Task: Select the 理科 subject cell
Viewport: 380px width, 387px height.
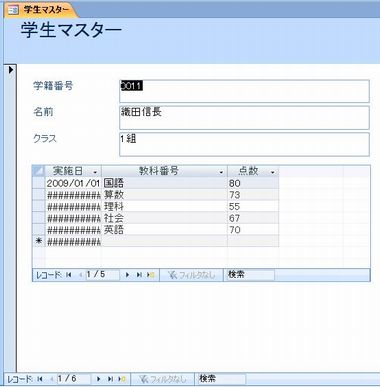Action: click(165, 206)
